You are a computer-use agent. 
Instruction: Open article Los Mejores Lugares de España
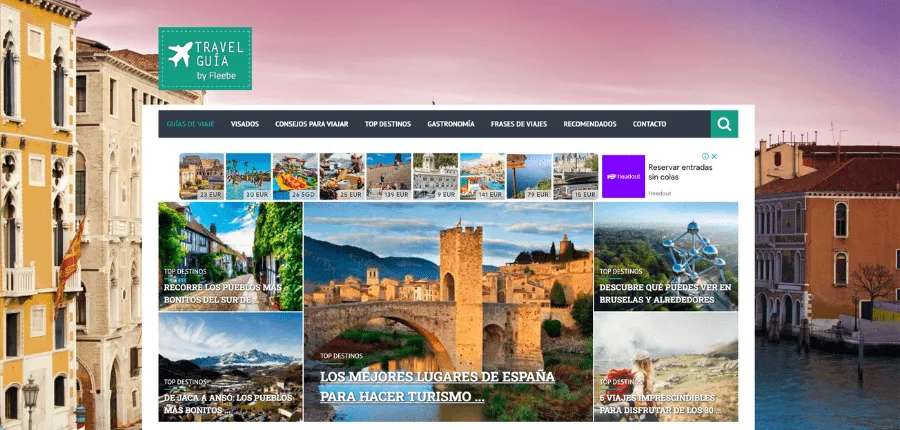(x=437, y=386)
